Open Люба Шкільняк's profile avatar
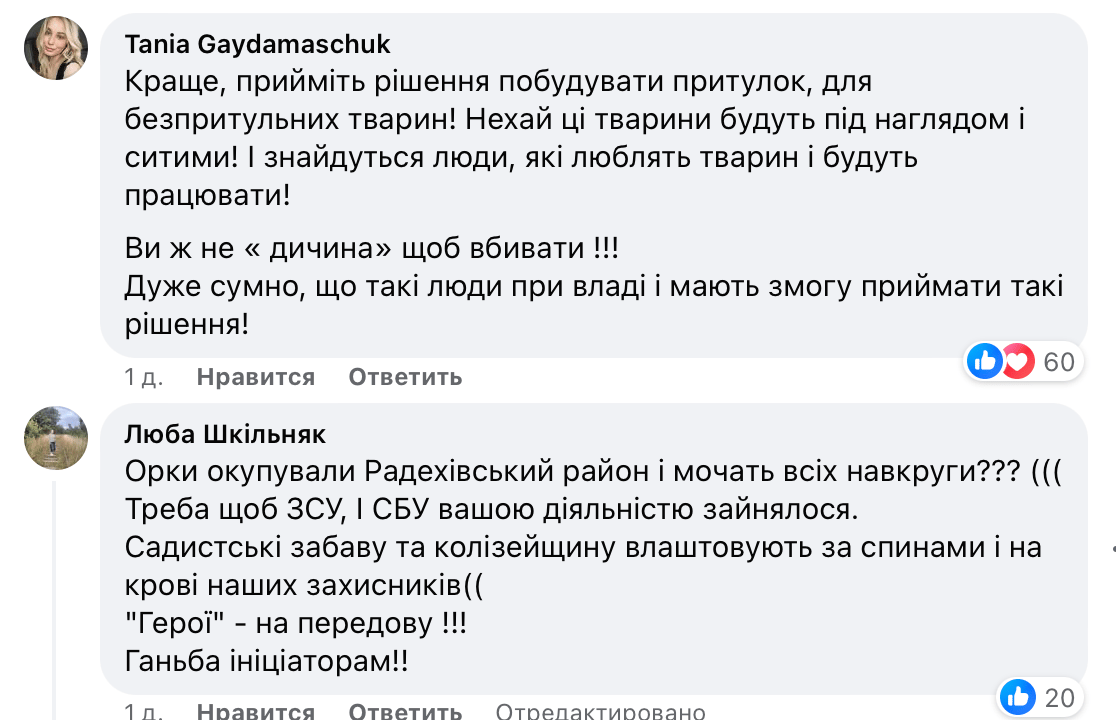The width and height of the screenshot is (1116, 720). (56, 438)
